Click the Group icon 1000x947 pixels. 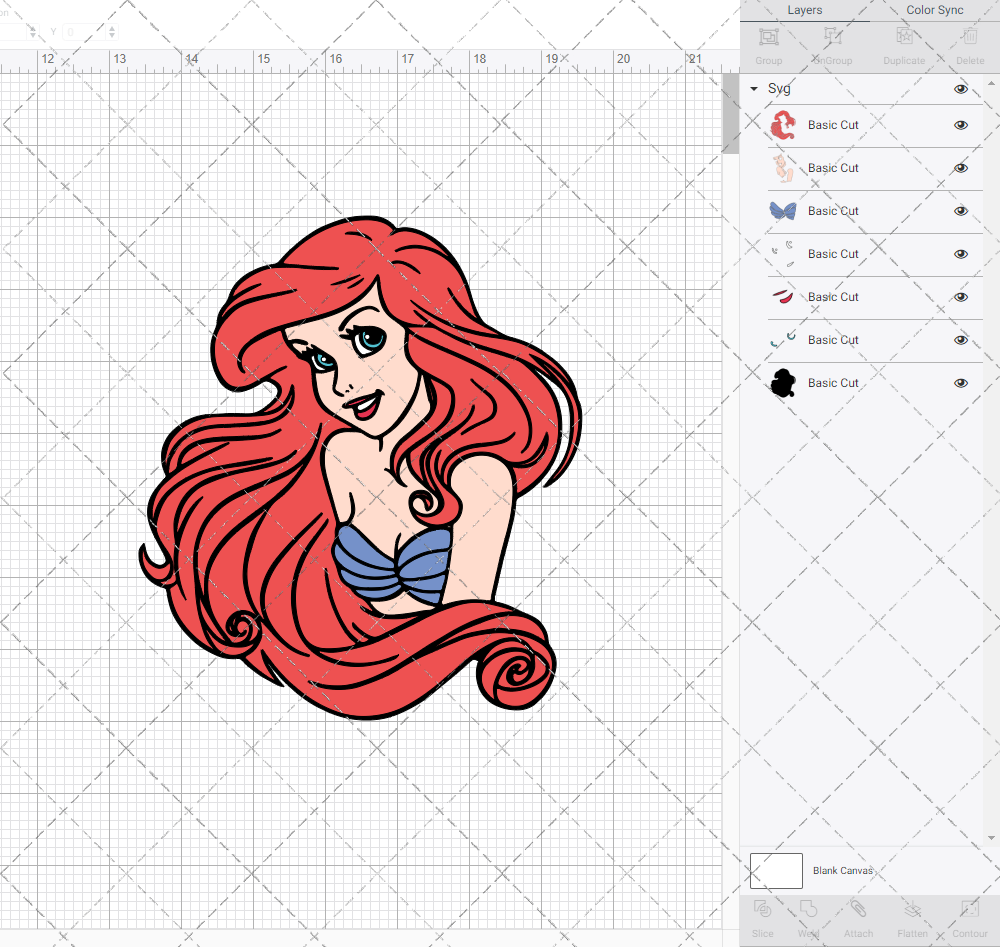coord(768,37)
